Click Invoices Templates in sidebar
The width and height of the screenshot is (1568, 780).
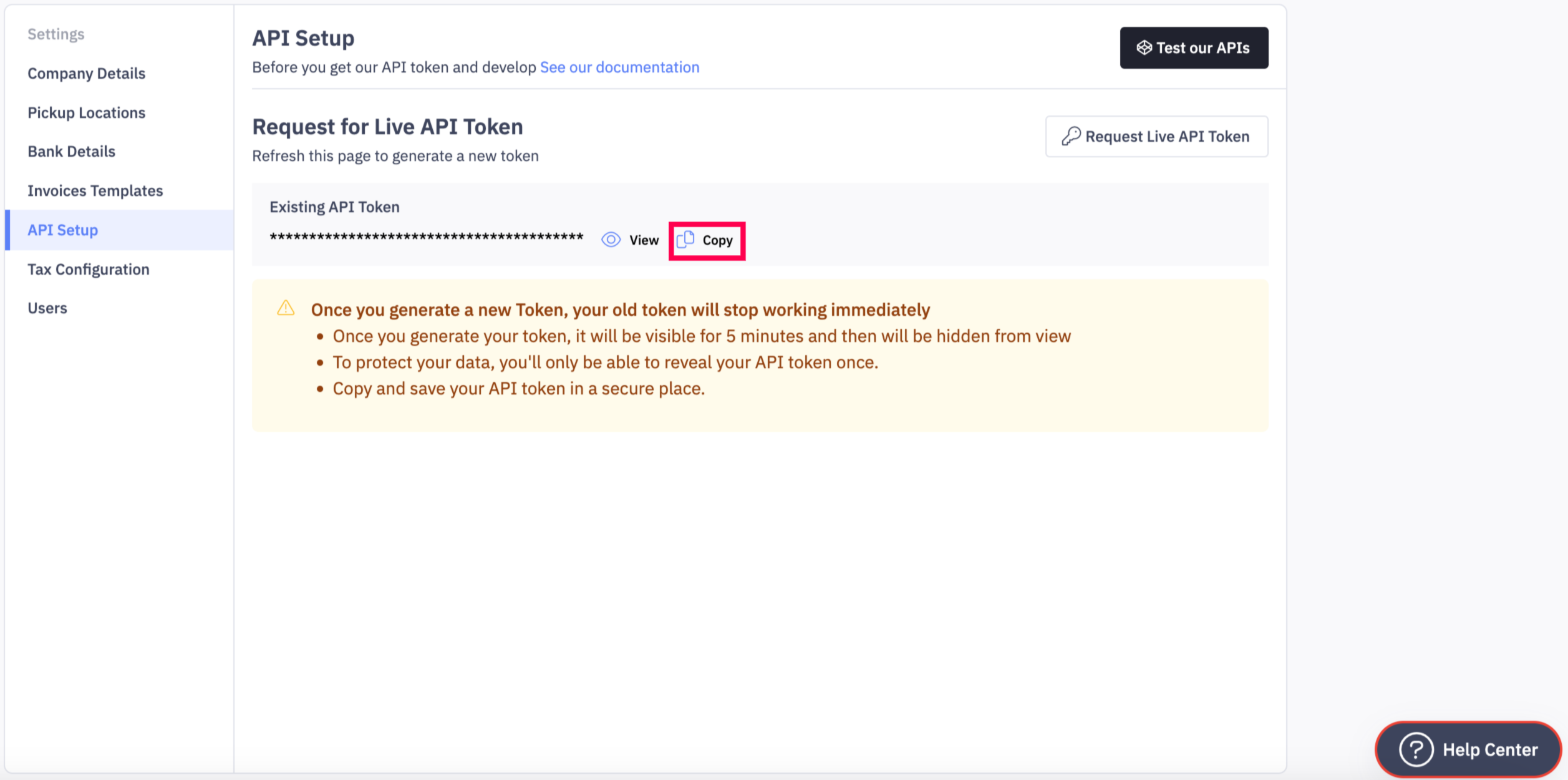(96, 190)
